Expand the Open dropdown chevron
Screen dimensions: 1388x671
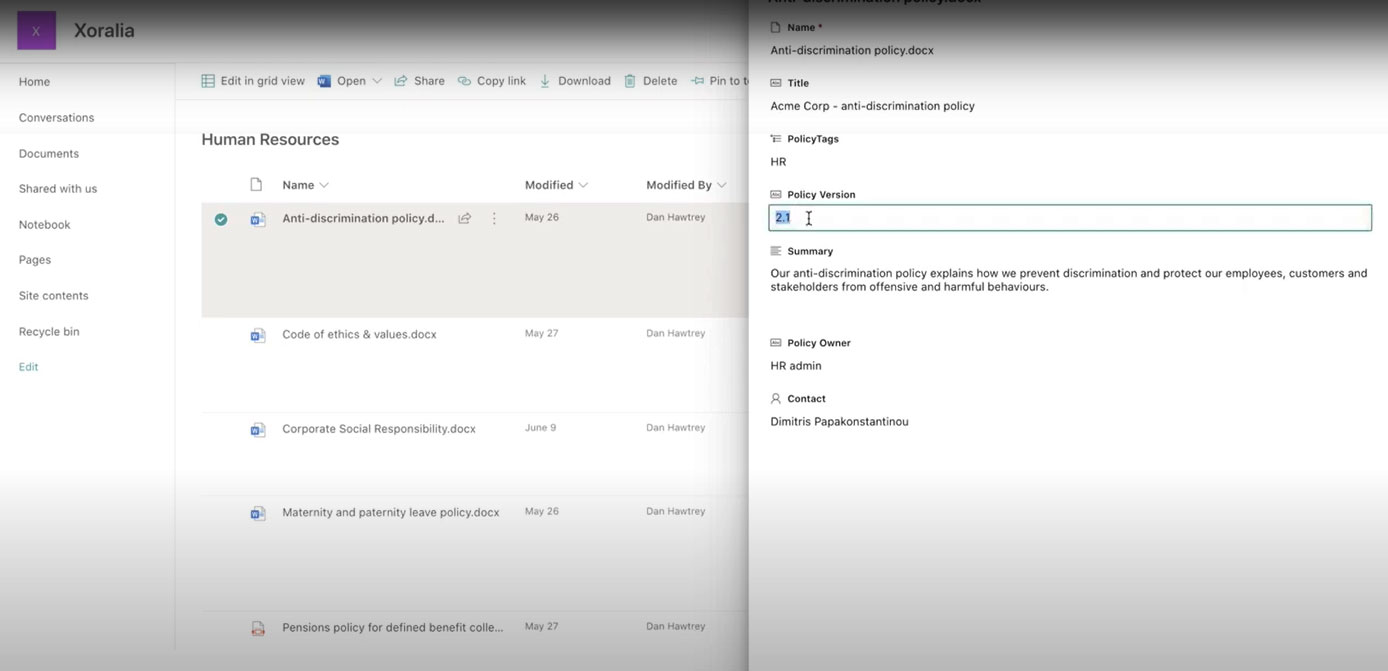pos(377,81)
